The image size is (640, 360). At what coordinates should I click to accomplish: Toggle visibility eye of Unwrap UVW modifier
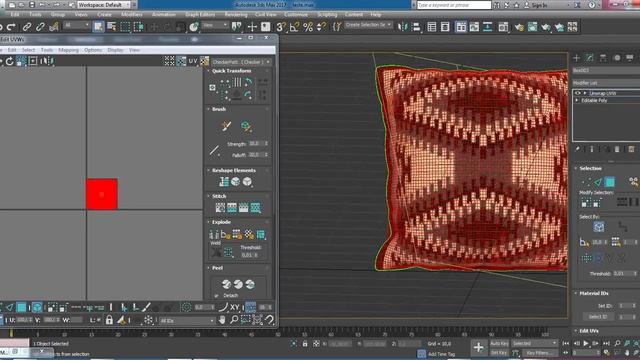pos(578,93)
